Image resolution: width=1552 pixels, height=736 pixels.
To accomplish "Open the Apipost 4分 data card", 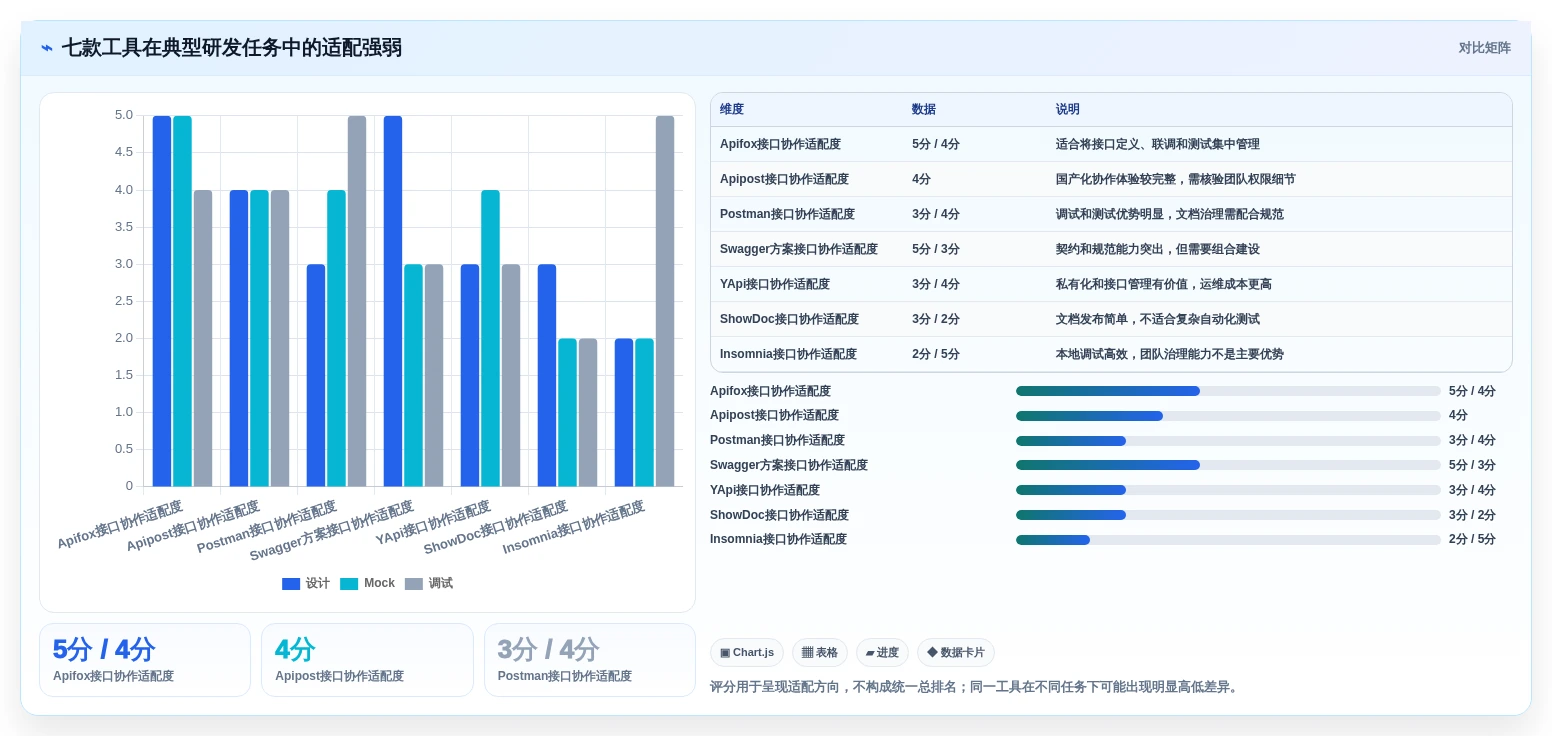I will (367, 660).
